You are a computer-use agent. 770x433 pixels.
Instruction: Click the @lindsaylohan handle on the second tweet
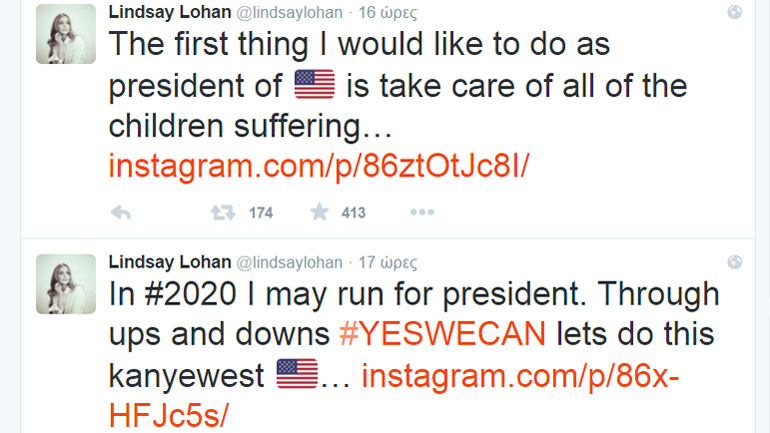[288, 262]
